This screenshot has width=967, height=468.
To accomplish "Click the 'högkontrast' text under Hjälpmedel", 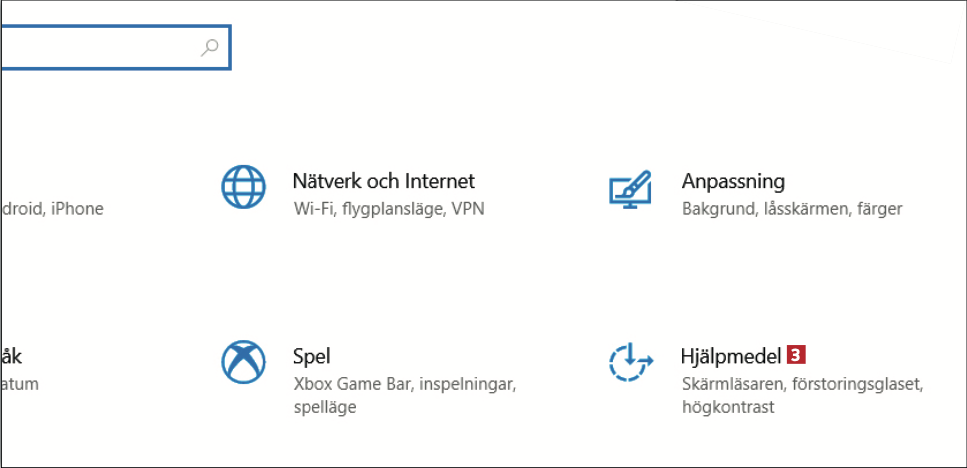I will pyautogui.click(x=728, y=407).
